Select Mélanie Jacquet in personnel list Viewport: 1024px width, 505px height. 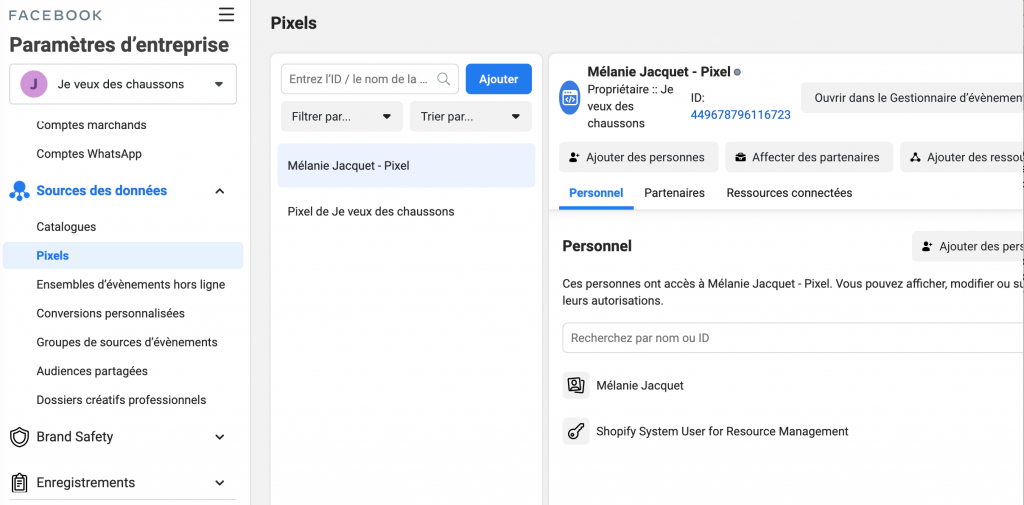640,385
